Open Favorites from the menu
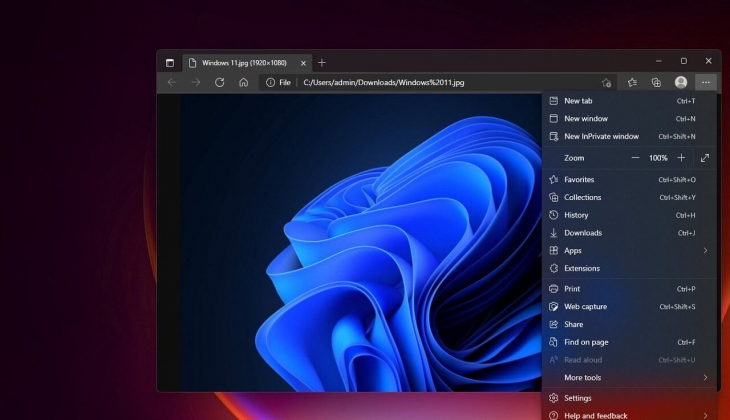The image size is (730, 420). pos(629,179)
